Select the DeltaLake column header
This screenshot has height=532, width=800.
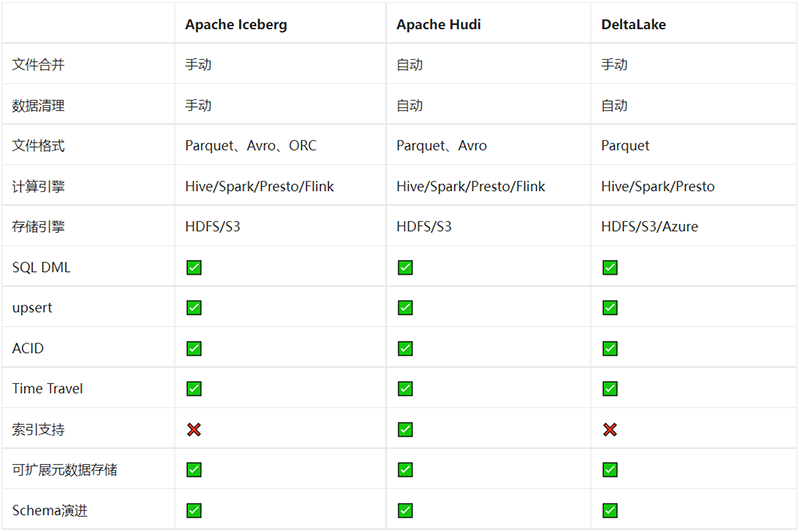point(633,24)
